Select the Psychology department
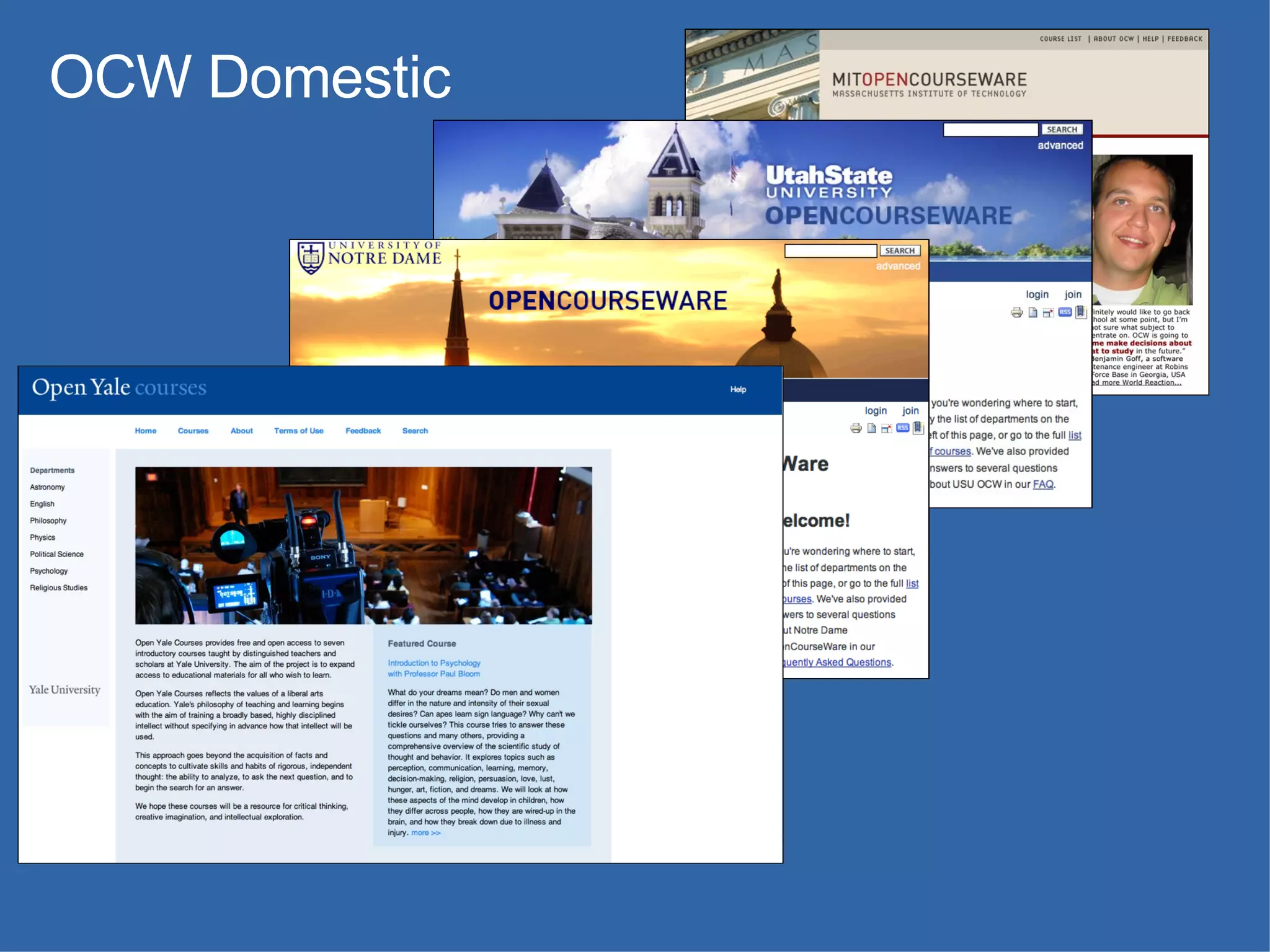 click(x=49, y=571)
